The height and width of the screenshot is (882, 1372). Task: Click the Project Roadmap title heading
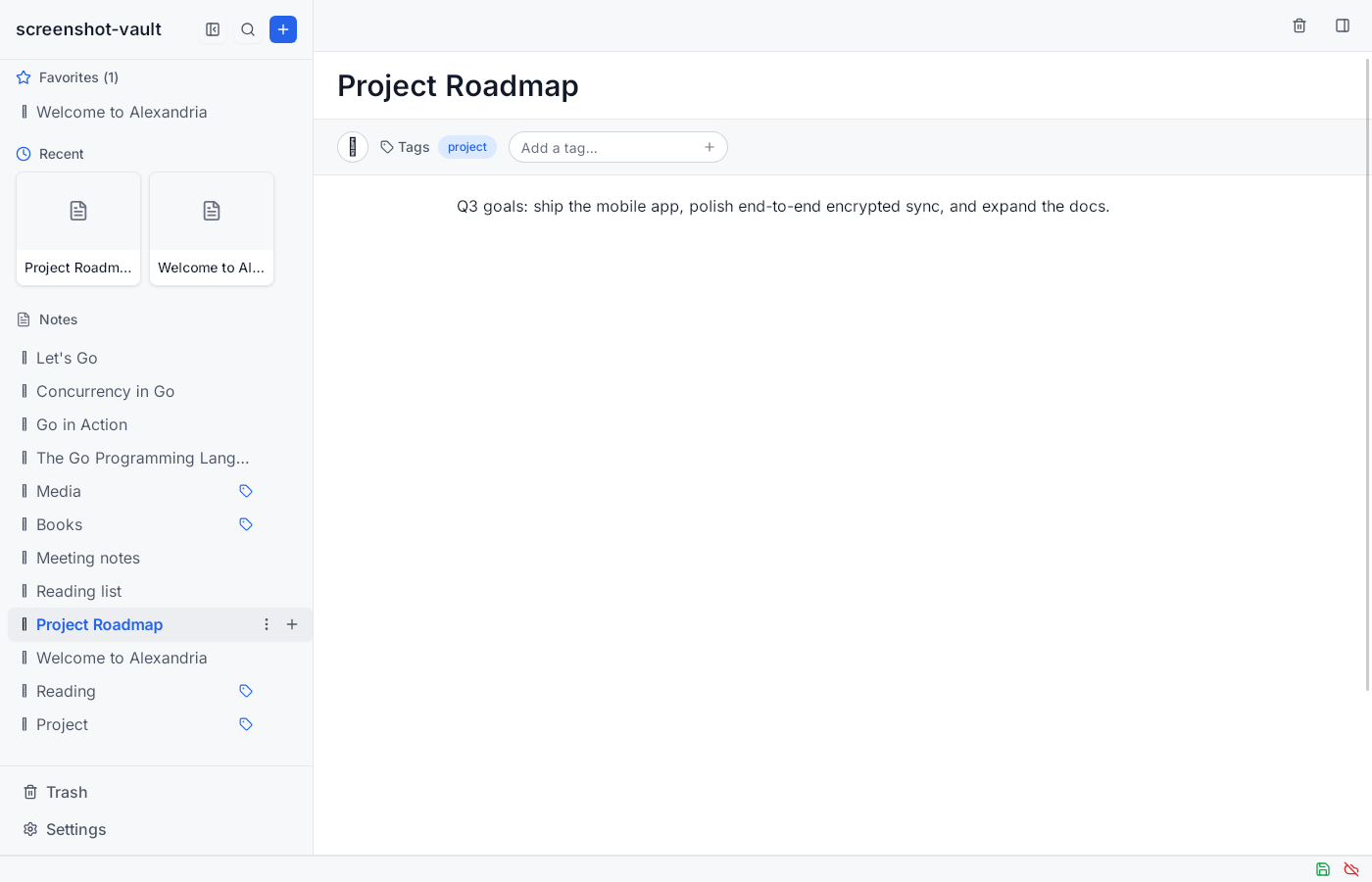click(458, 85)
